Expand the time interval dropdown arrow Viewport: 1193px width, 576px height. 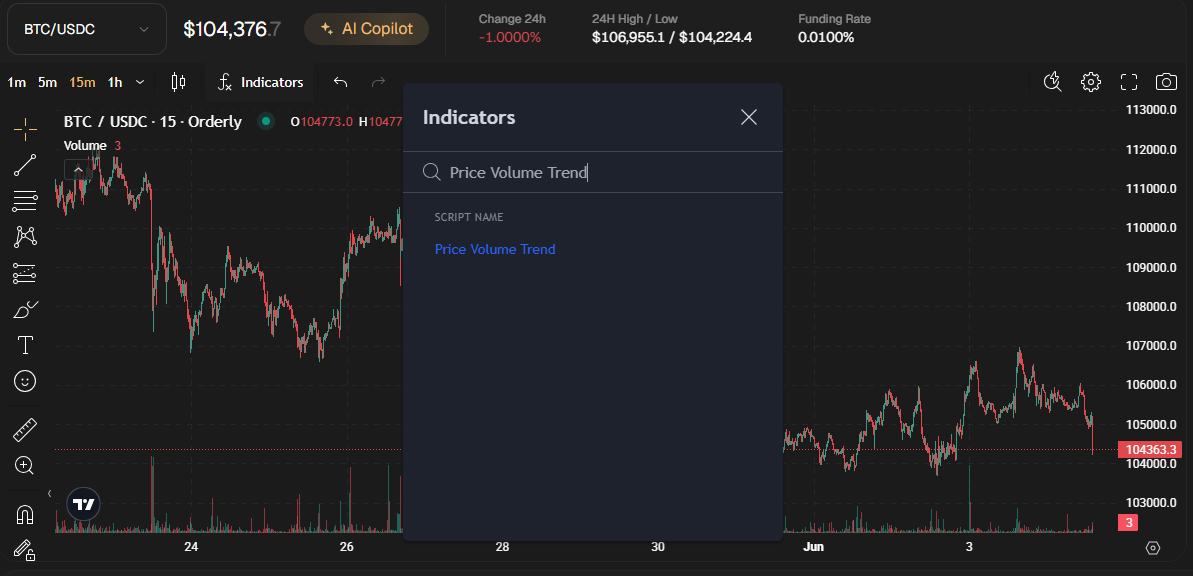140,82
